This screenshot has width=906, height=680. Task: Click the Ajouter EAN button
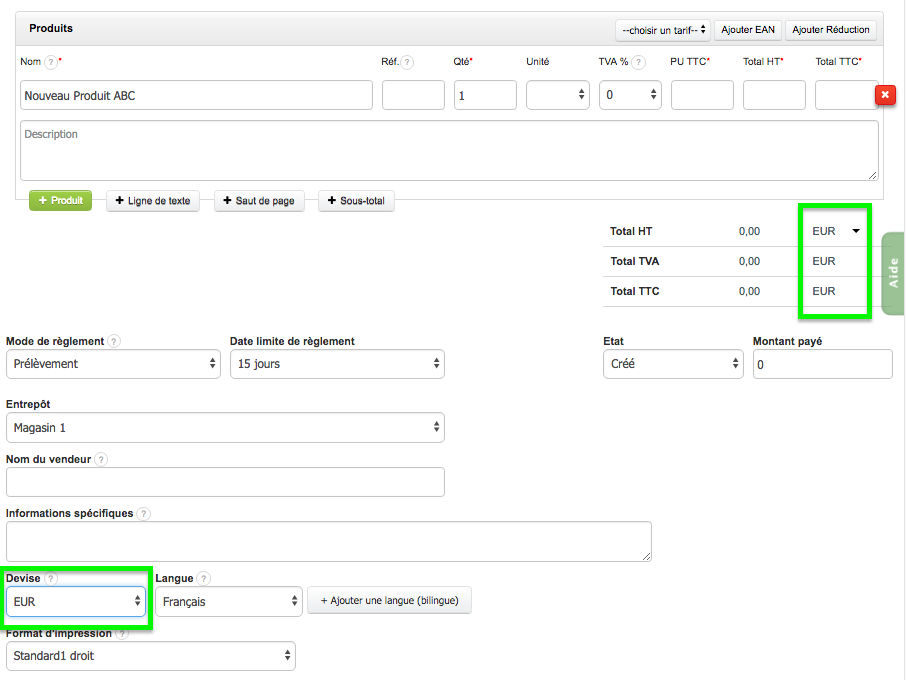[x=747, y=30]
